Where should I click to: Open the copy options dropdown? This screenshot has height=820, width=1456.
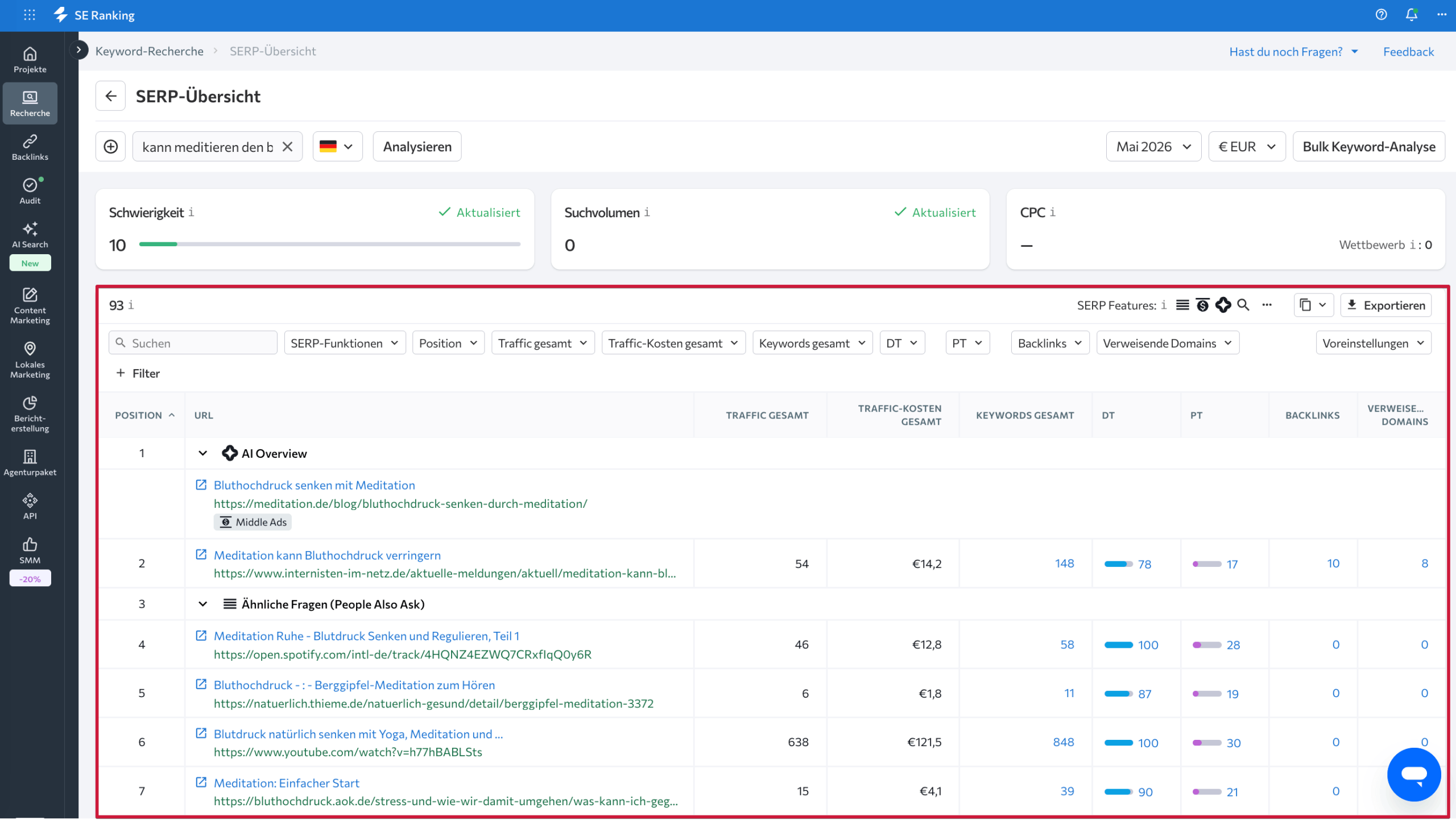click(x=1313, y=305)
